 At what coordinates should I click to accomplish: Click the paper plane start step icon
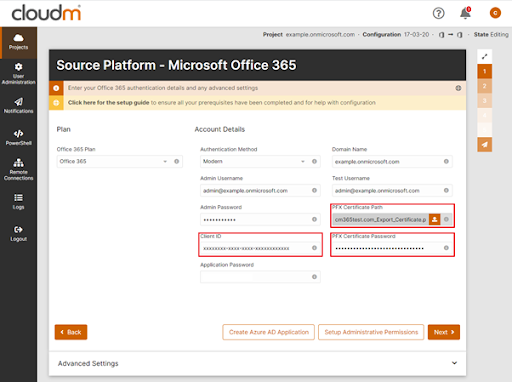(x=484, y=145)
